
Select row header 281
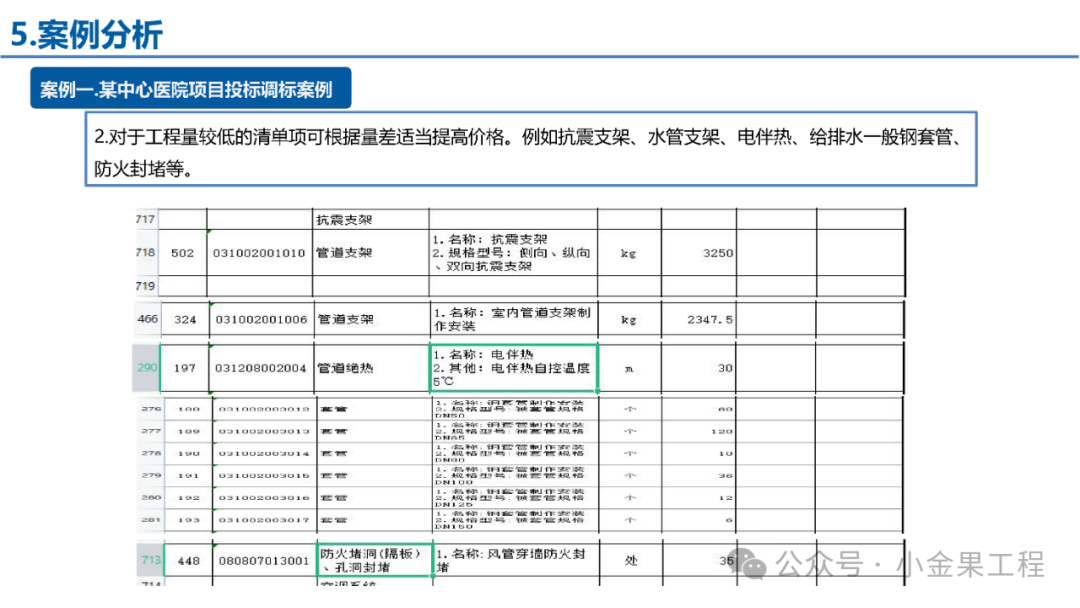coord(151,520)
